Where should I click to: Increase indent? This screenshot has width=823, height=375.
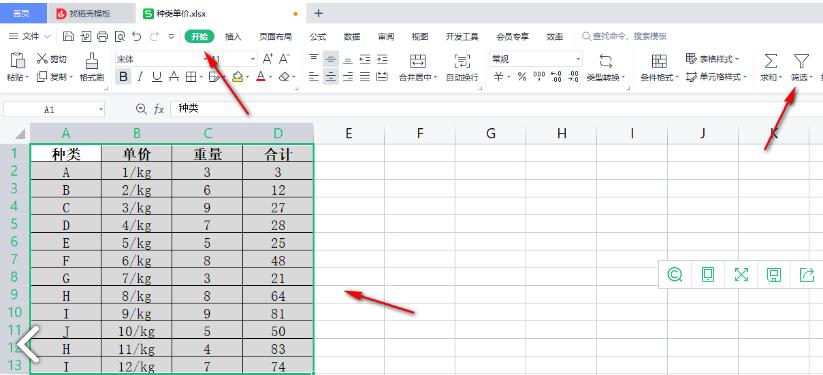[x=382, y=59]
